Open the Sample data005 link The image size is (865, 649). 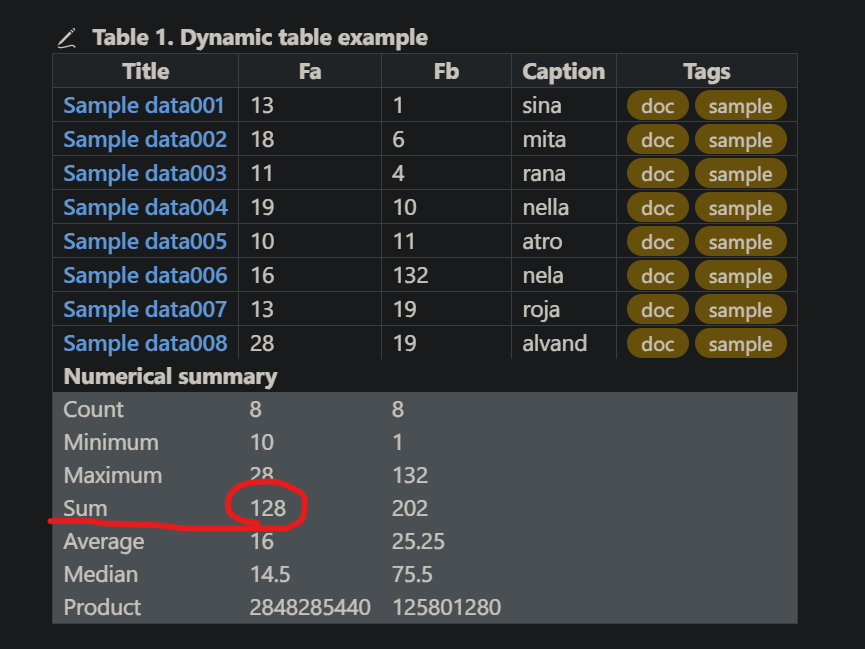(x=145, y=242)
